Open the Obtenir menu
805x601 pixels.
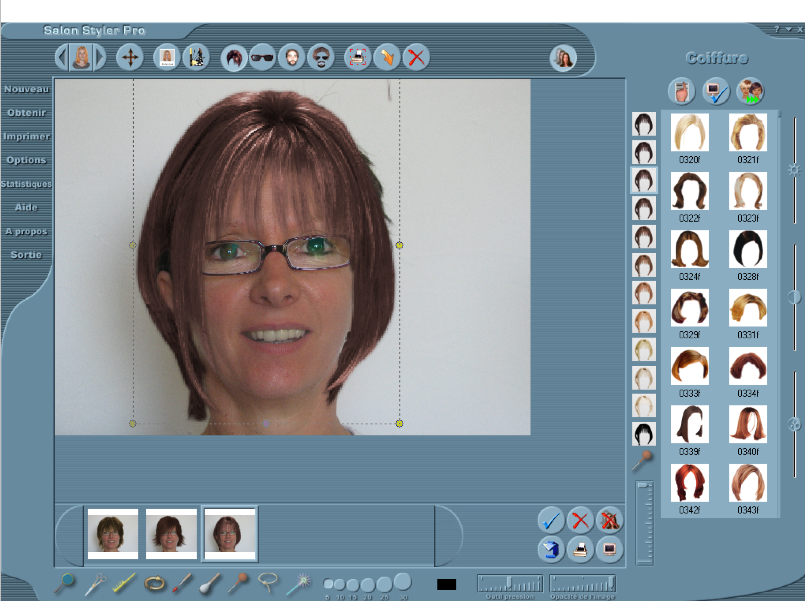pyautogui.click(x=26, y=113)
